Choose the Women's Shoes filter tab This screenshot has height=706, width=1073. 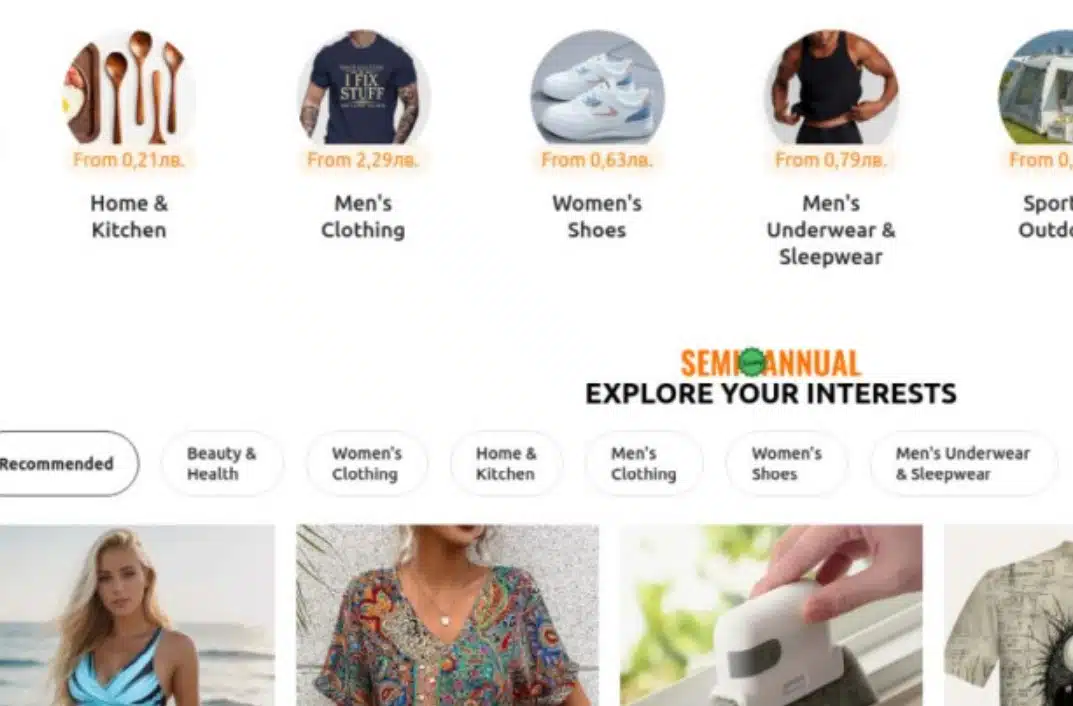(x=786, y=463)
